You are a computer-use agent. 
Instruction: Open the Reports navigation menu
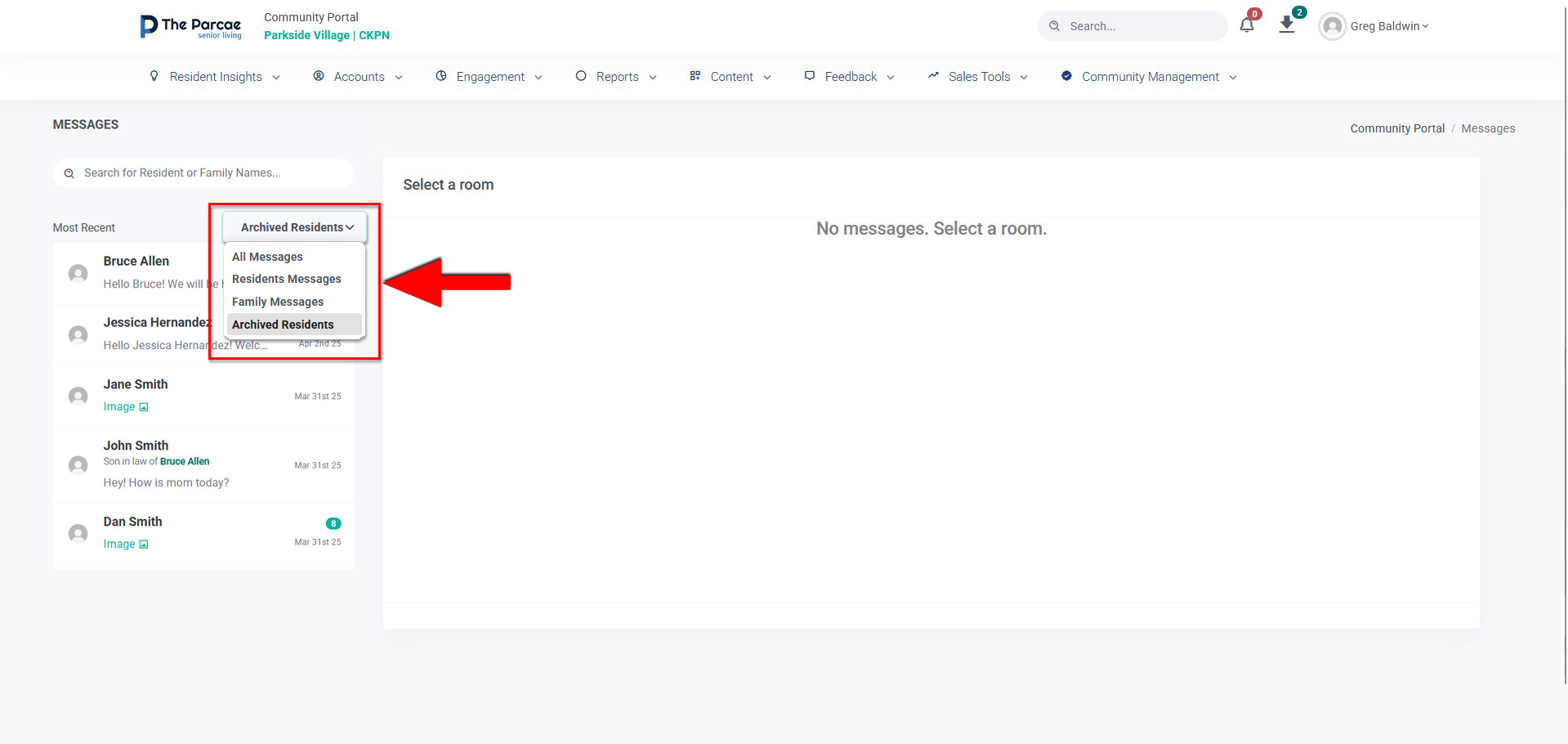[616, 77]
